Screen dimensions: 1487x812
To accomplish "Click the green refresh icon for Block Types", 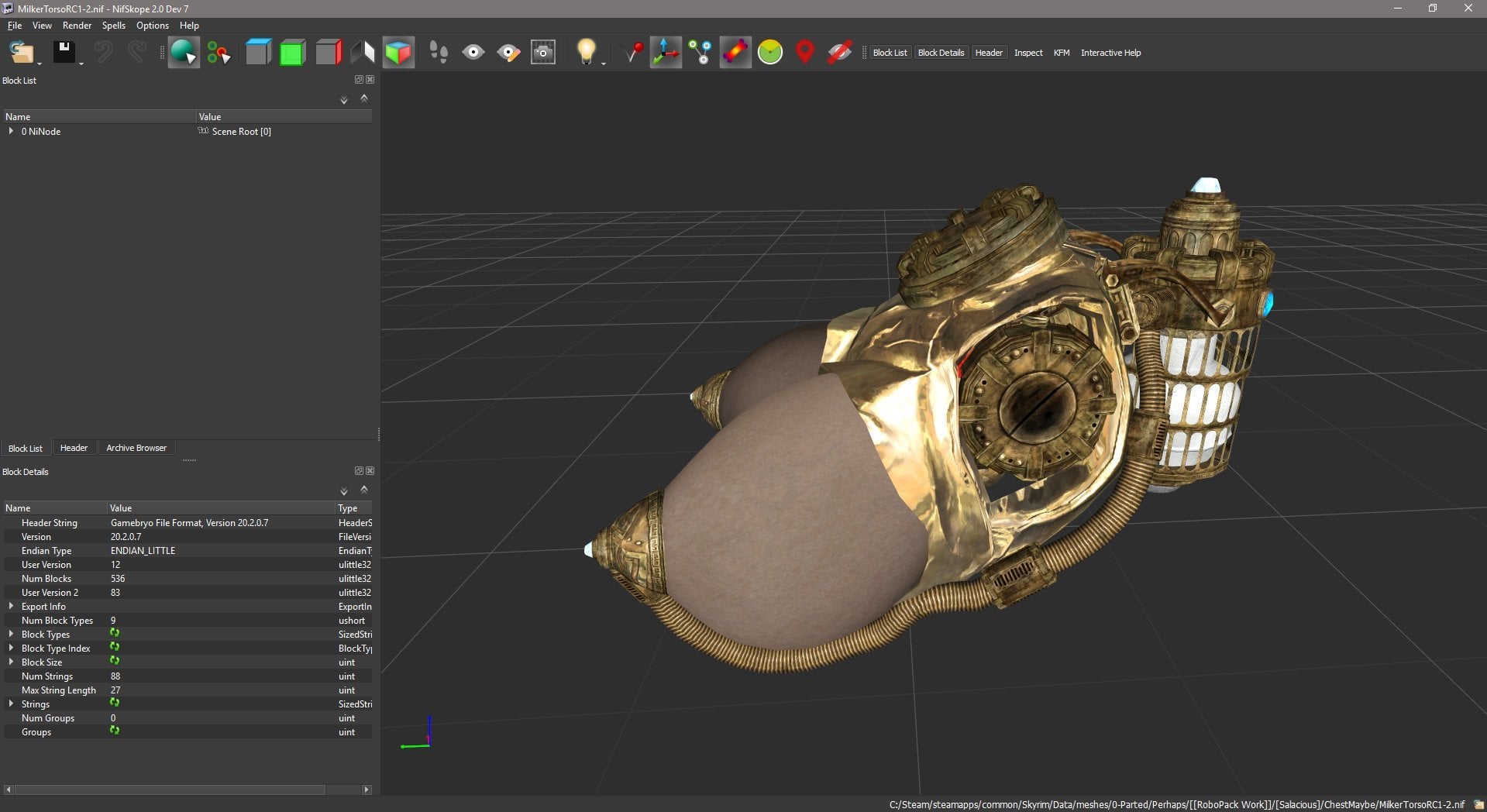I will click(x=115, y=633).
